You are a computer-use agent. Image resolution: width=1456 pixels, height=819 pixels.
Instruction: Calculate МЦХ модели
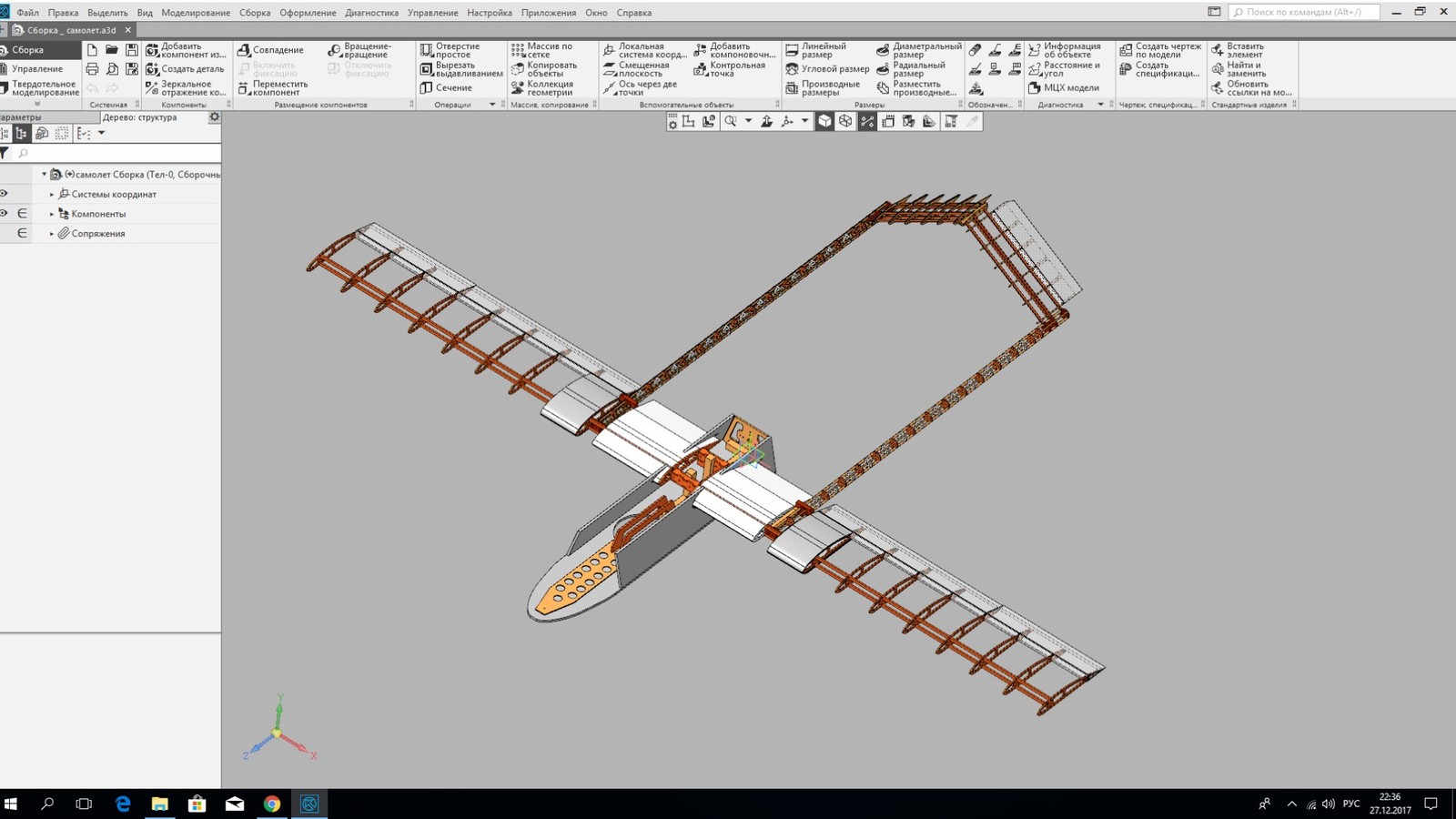point(1064,88)
